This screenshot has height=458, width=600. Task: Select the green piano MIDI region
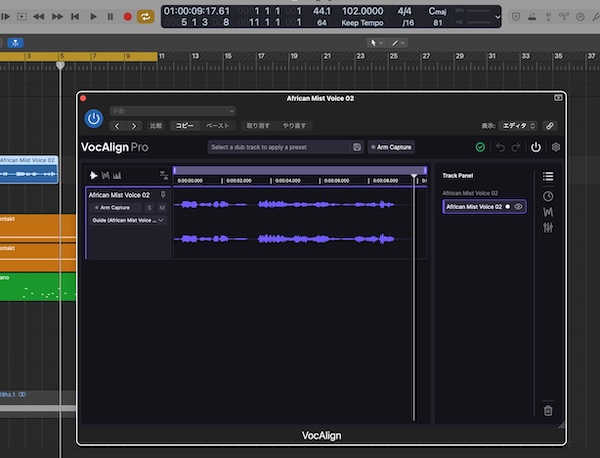(38, 287)
